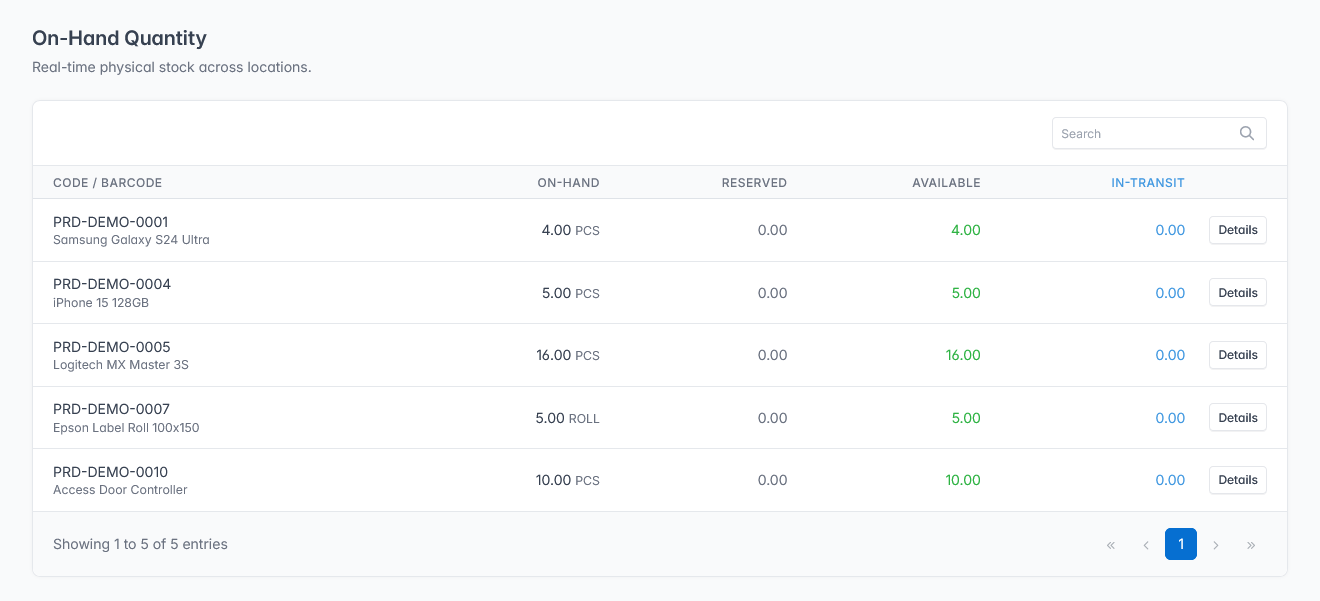The image size is (1320, 601).
Task: Click the Access Door Controller name
Action: pos(120,490)
